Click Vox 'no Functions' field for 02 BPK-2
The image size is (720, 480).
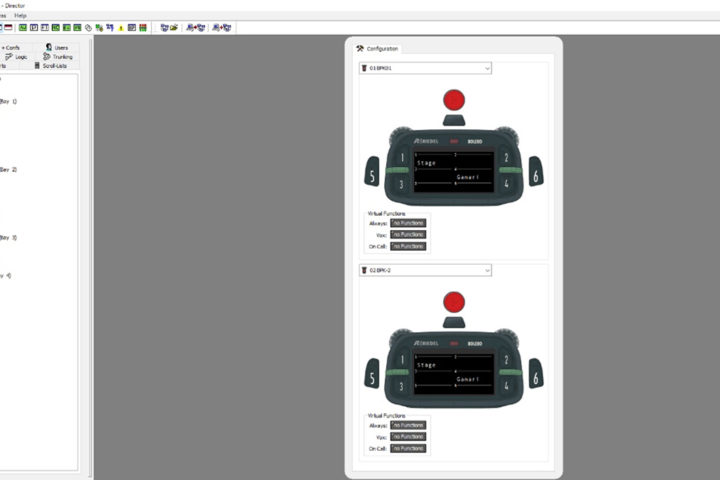[408, 436]
